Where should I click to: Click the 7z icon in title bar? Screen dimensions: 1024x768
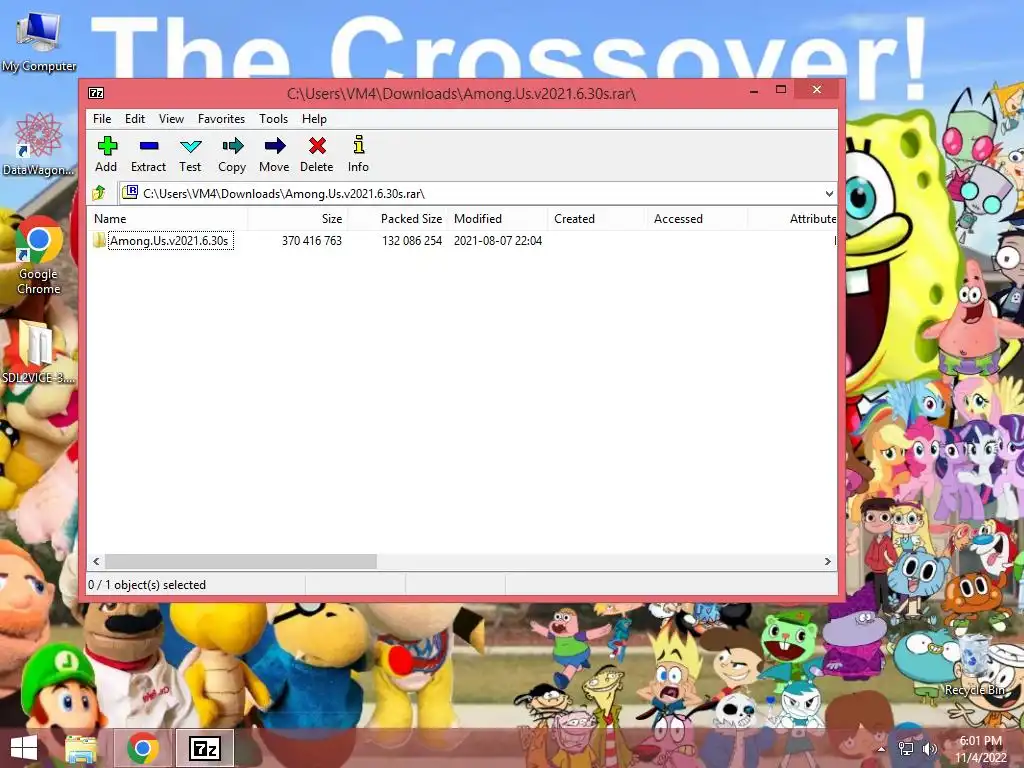pyautogui.click(x=96, y=93)
